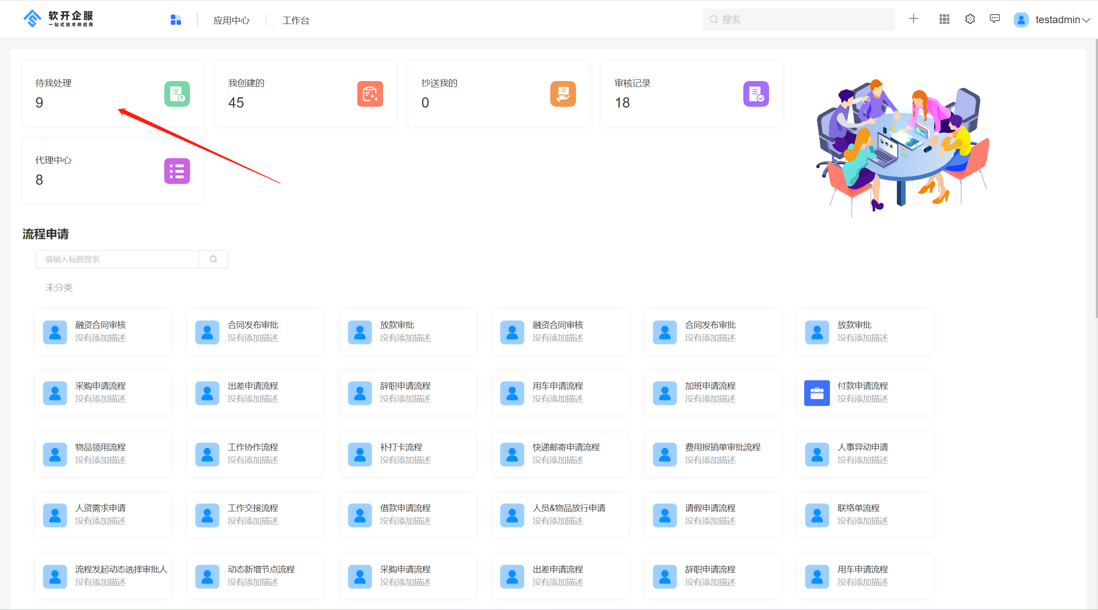Click the 代理中心 count of 8
The image size is (1098, 610).
tap(39, 180)
